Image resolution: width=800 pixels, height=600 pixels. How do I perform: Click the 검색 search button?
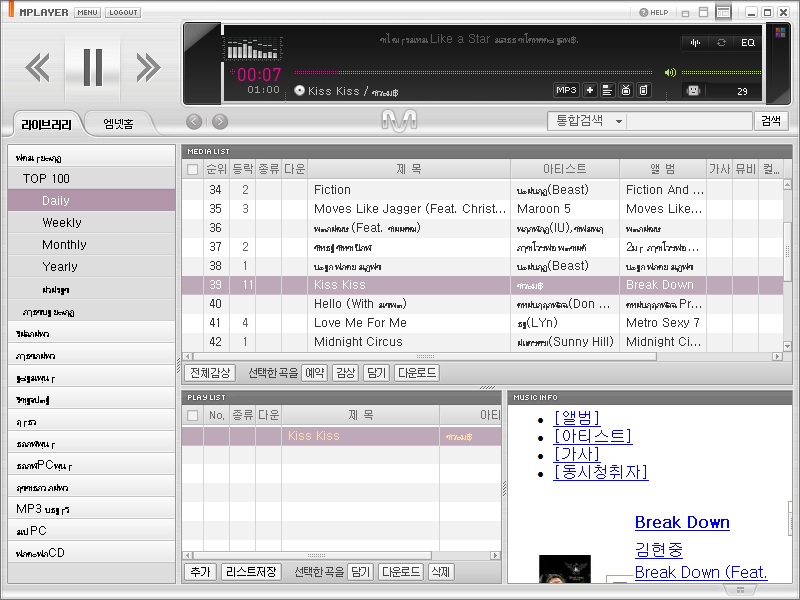(771, 121)
